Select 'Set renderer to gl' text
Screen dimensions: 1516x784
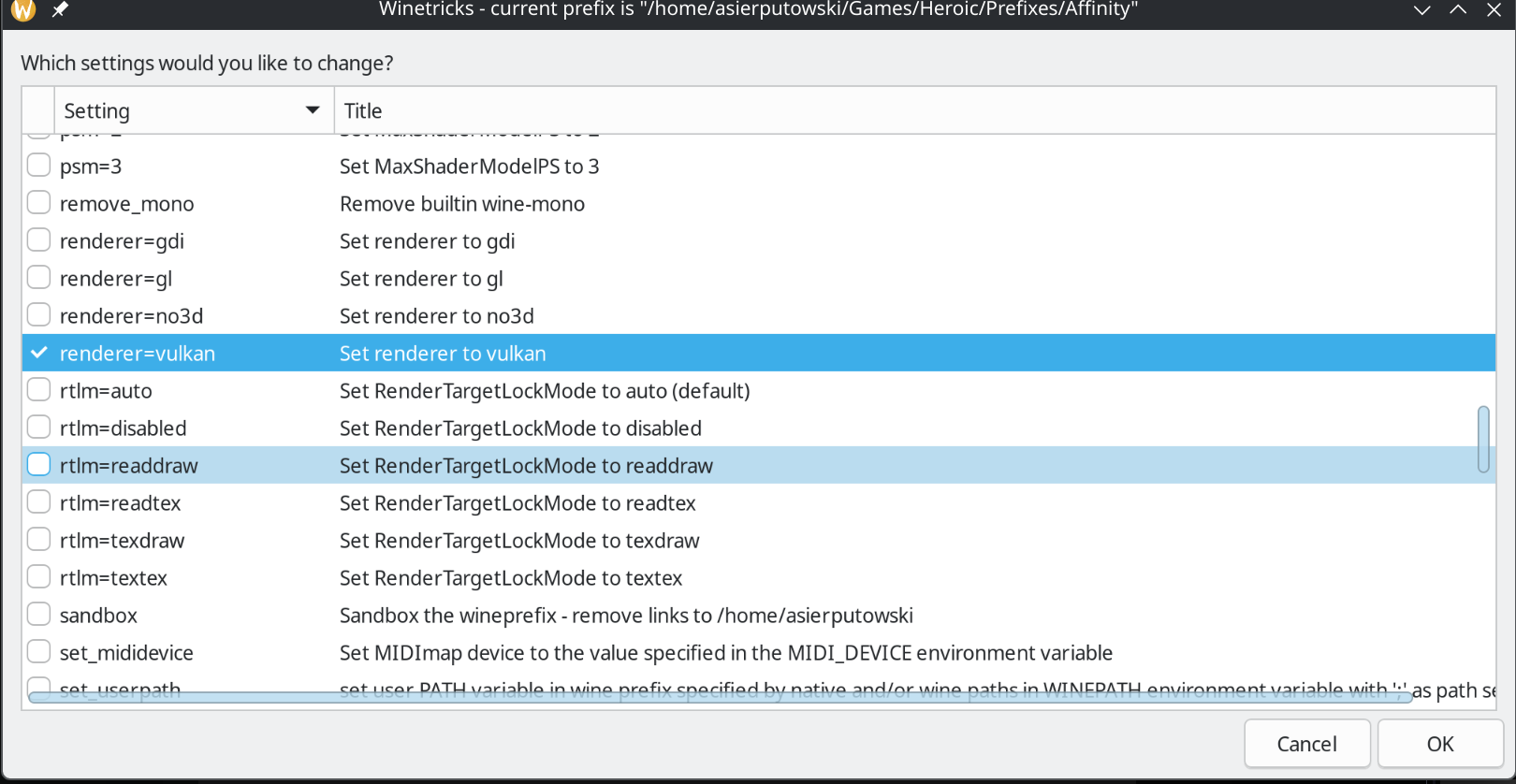(421, 279)
